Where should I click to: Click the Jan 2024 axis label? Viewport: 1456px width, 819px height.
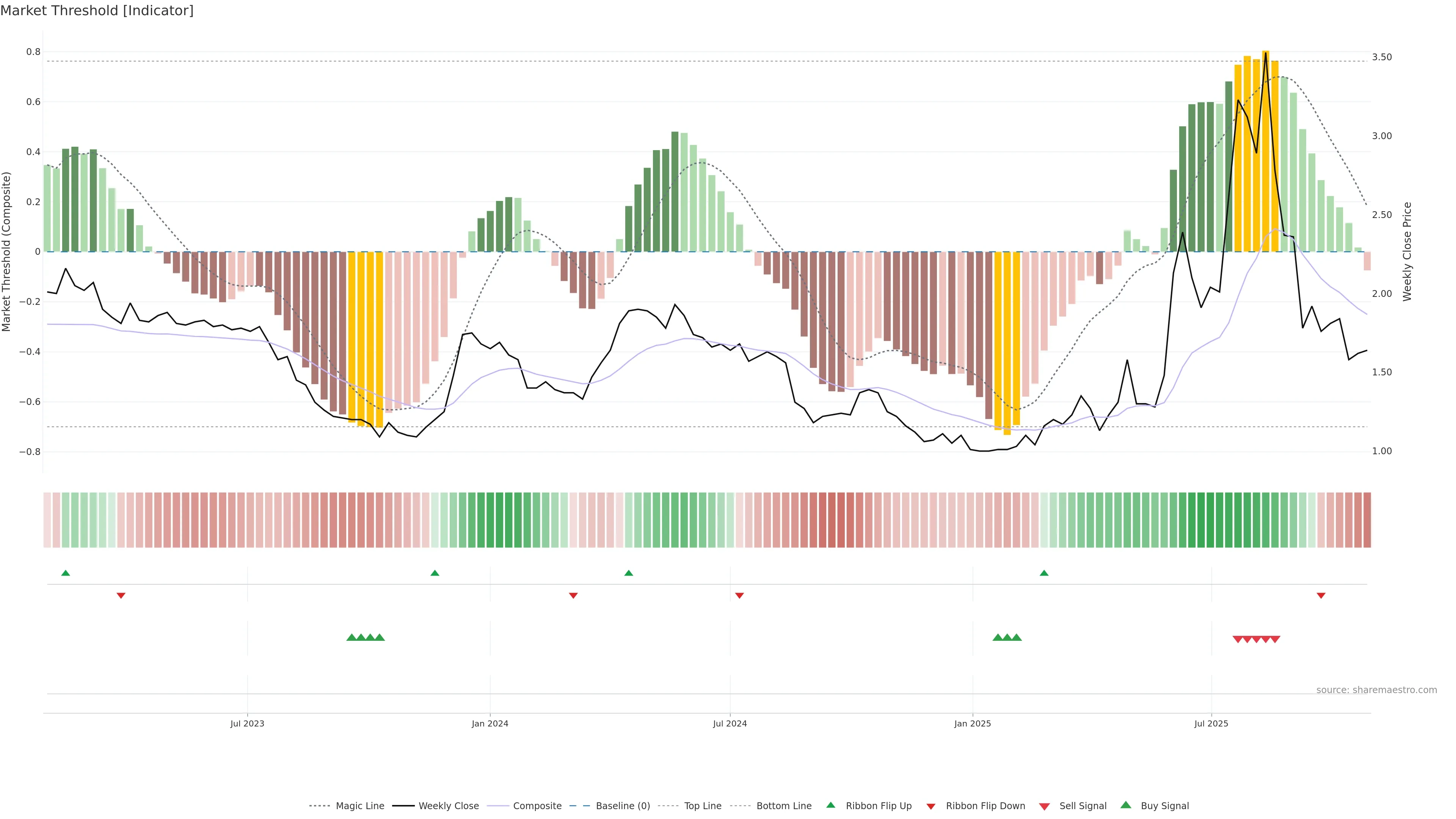pyautogui.click(x=490, y=723)
